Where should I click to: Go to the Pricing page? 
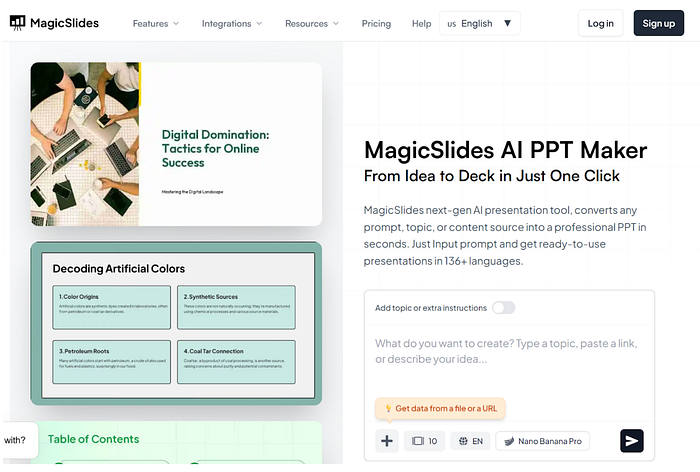pyautogui.click(x=376, y=23)
